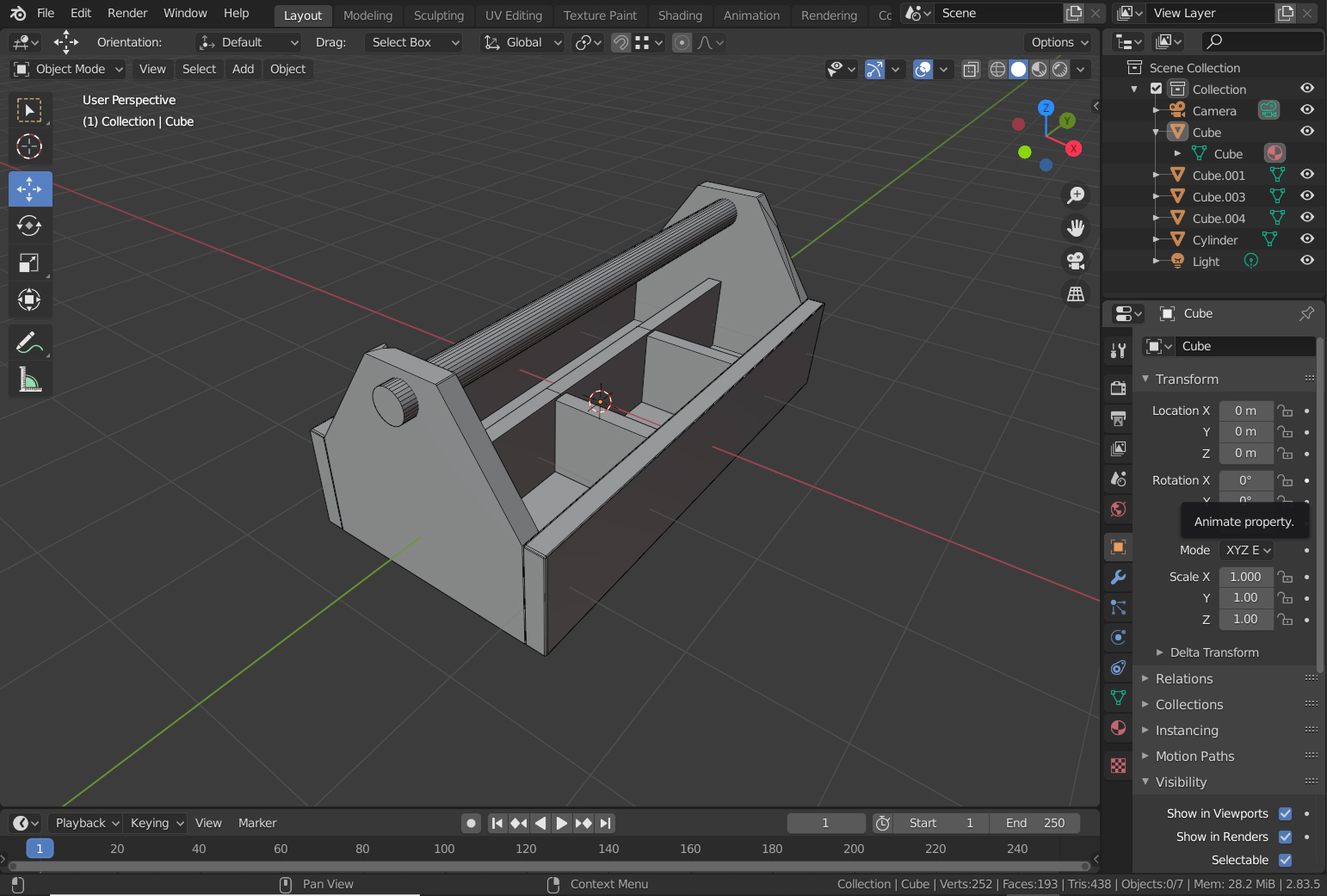This screenshot has width=1327, height=896.
Task: Play animation forward
Action: tap(561, 823)
